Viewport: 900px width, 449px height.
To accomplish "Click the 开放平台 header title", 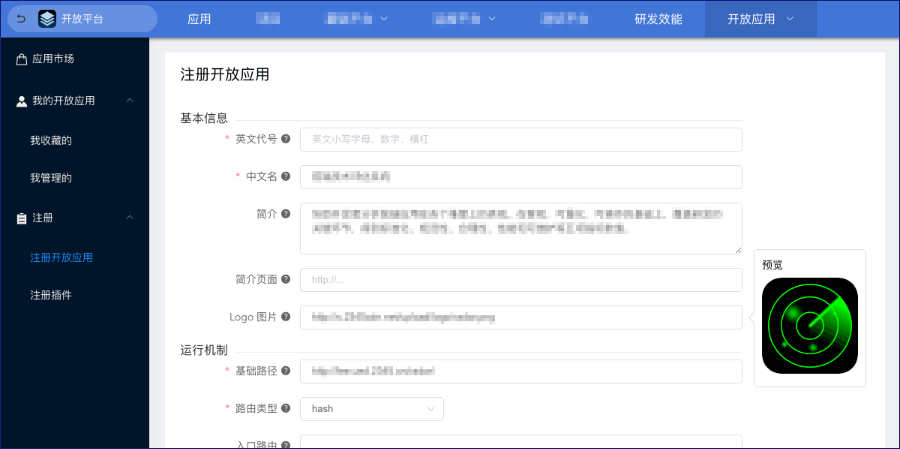I will pos(83,19).
